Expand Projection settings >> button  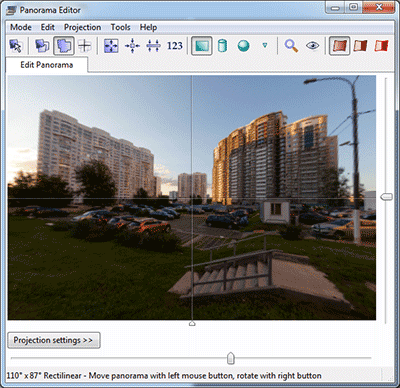54,340
